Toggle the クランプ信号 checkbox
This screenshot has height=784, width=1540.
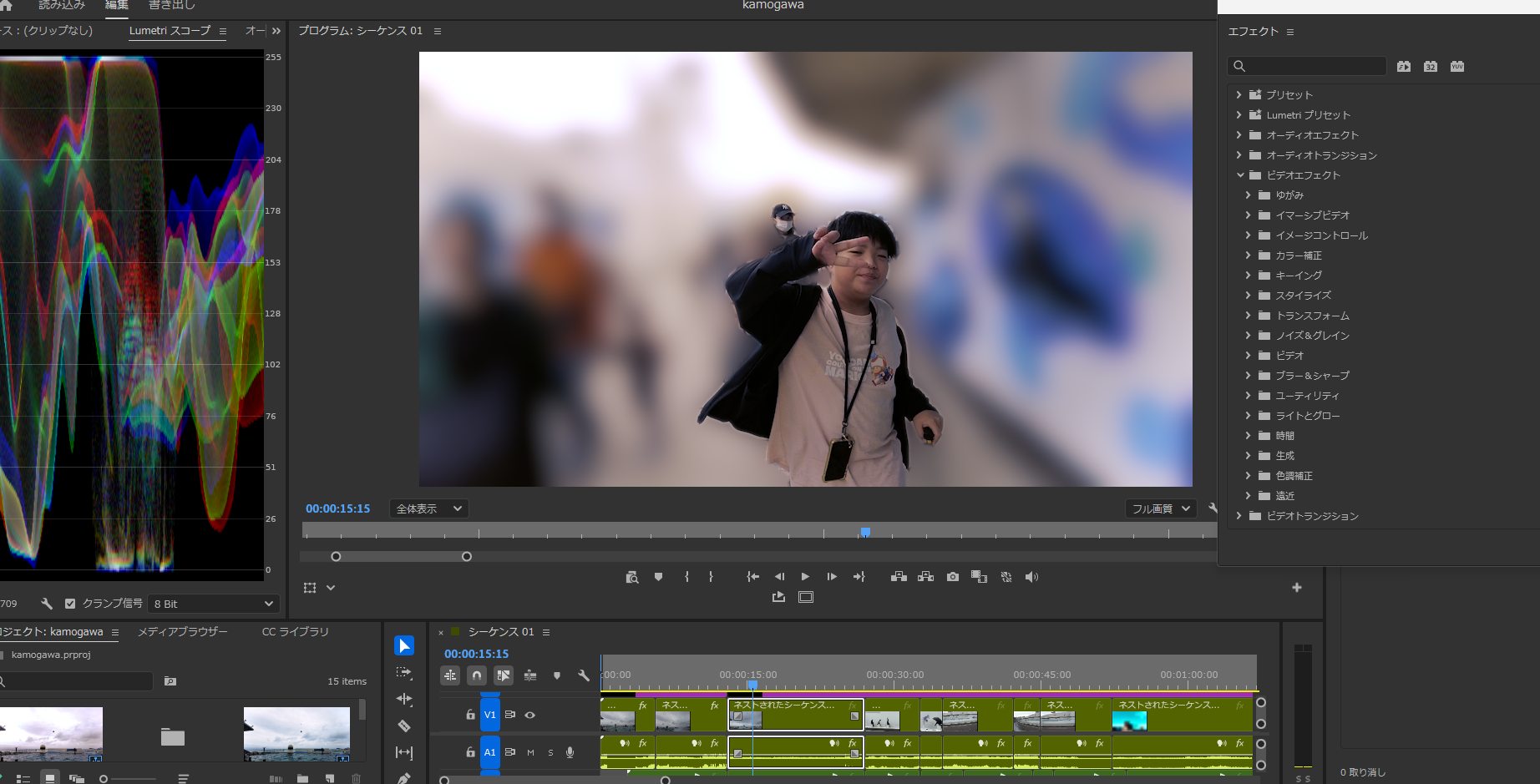pyautogui.click(x=70, y=604)
